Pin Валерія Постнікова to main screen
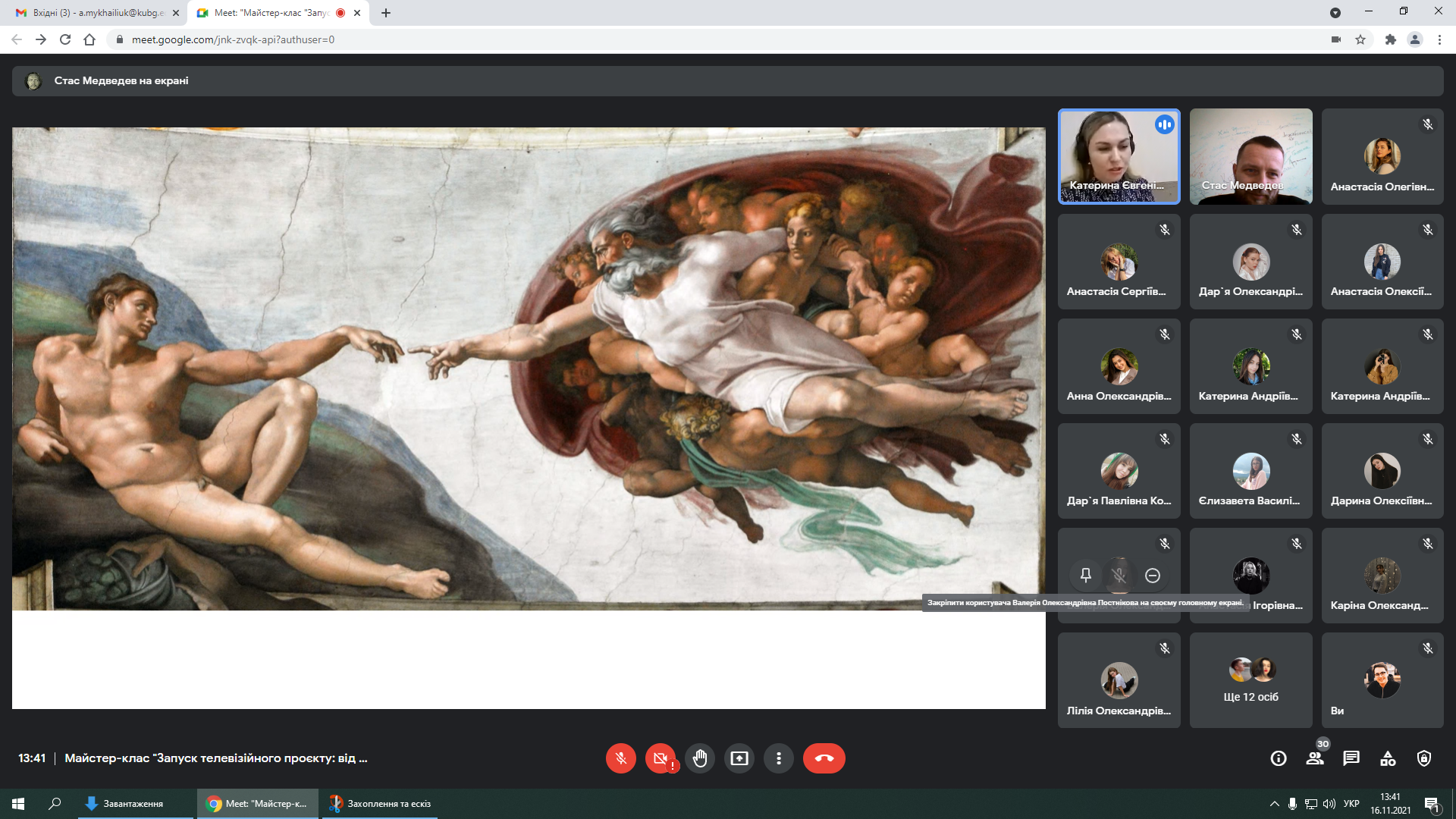This screenshot has width=1456, height=819. tap(1086, 576)
